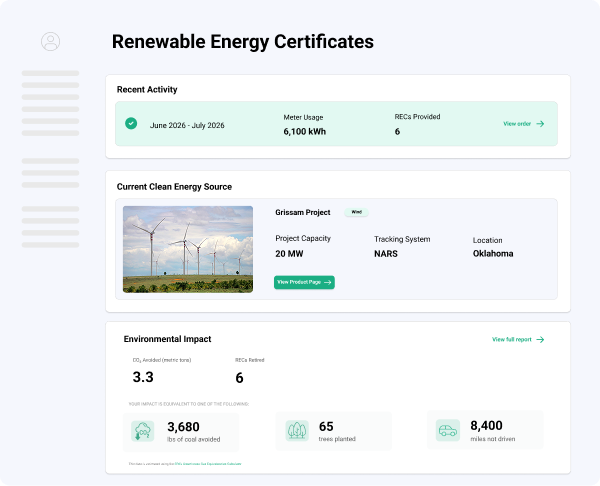The image size is (600, 486).
Task: Click the 20 MW project capacity value
Action: tap(289, 254)
